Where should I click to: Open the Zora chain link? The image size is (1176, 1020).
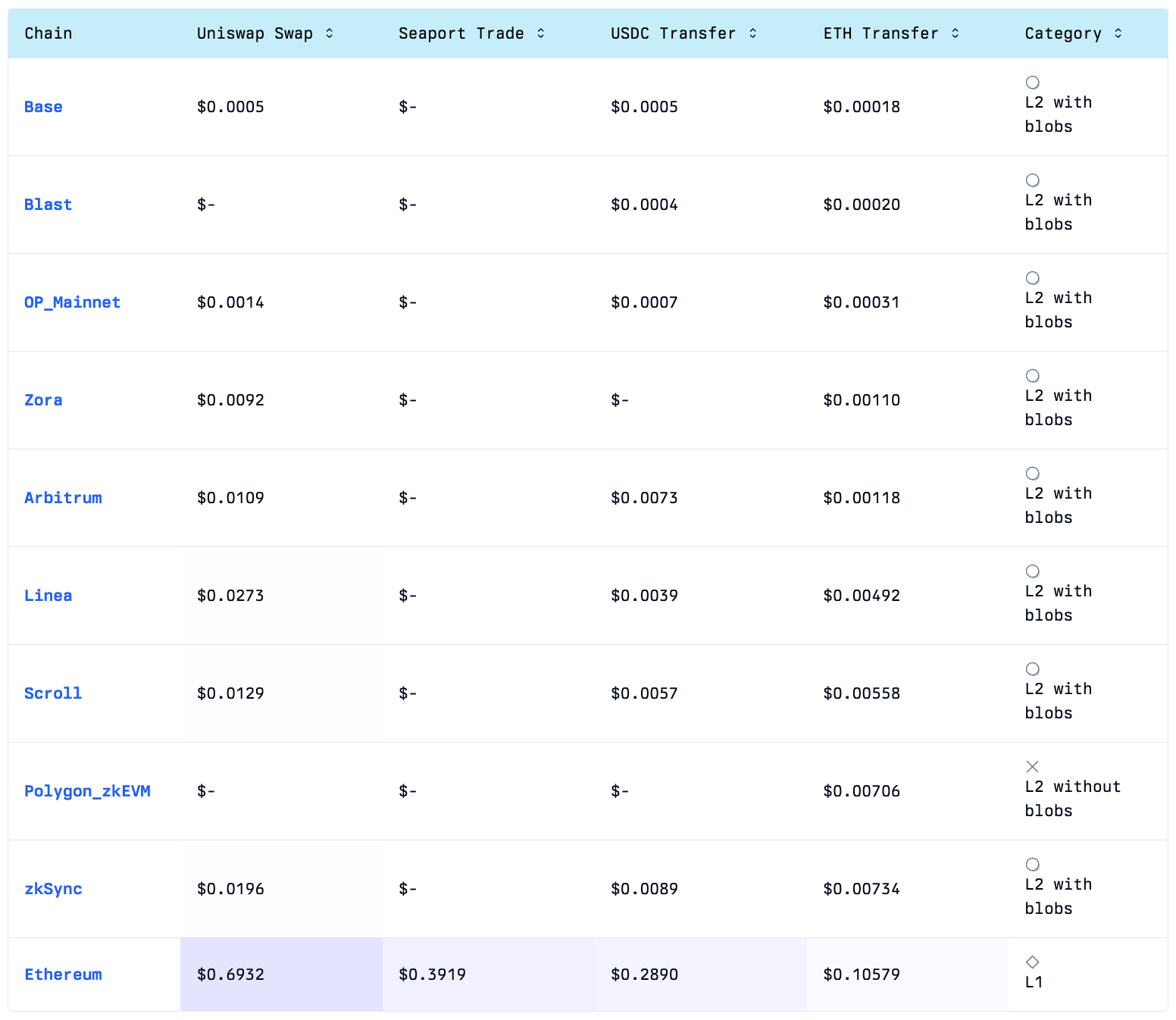coord(43,400)
